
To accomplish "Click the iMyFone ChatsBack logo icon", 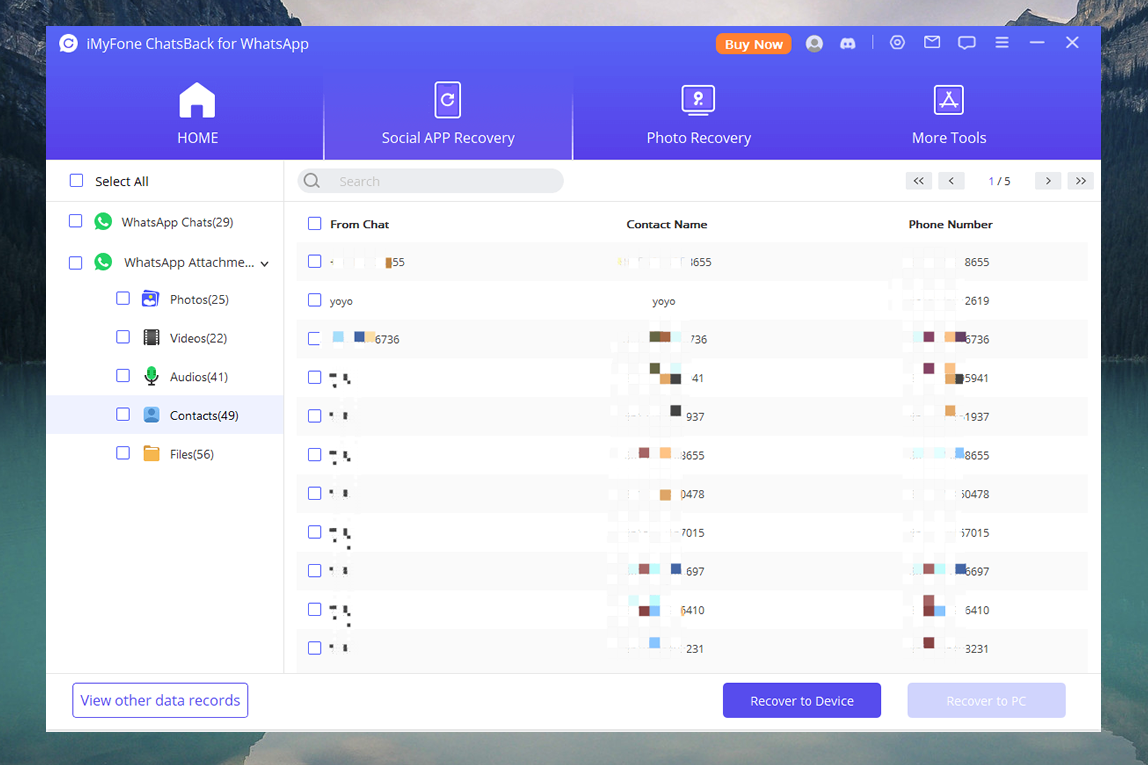I will 68,44.
